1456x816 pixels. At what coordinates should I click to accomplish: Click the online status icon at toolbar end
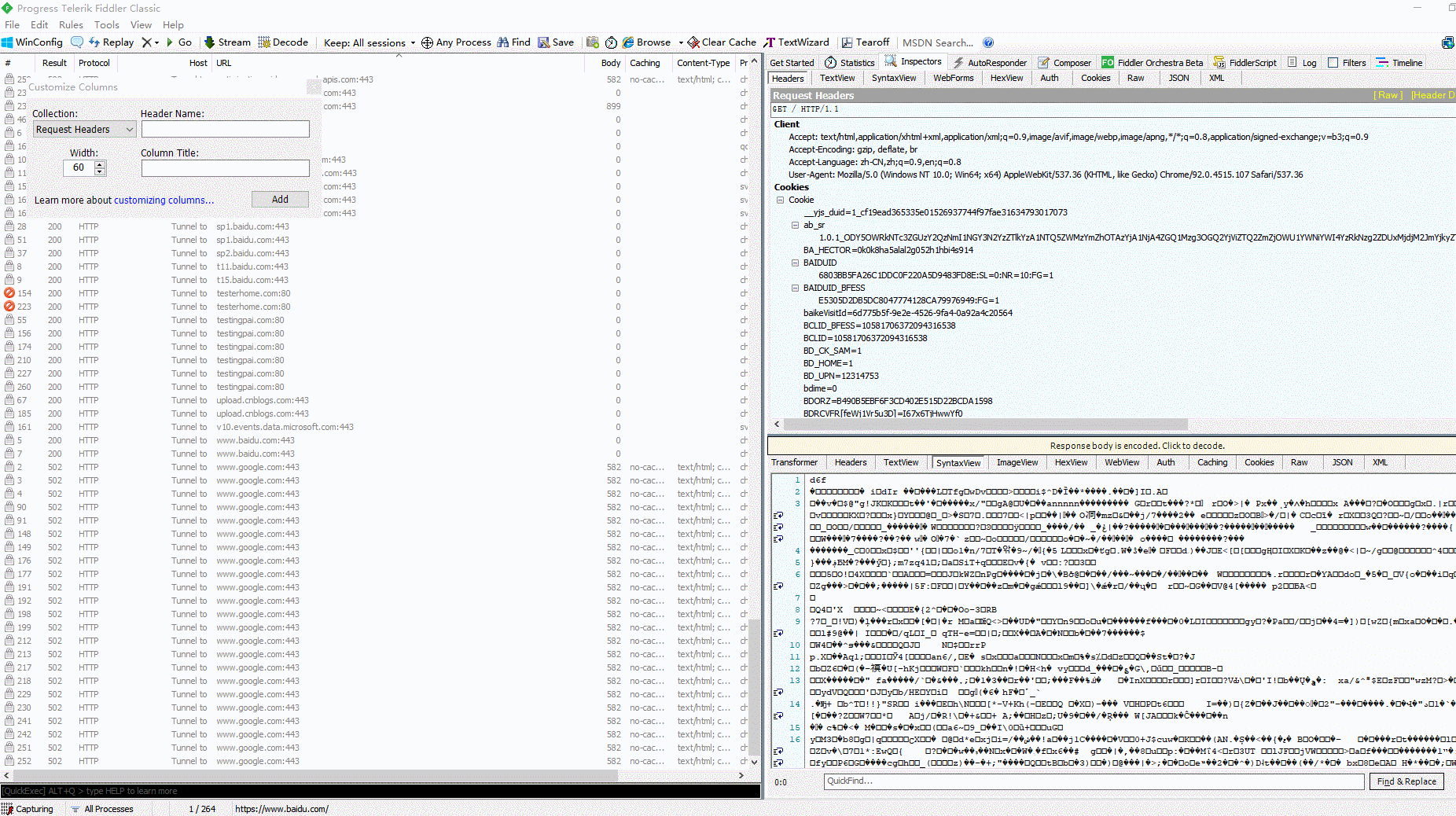pyautogui.click(x=1447, y=42)
